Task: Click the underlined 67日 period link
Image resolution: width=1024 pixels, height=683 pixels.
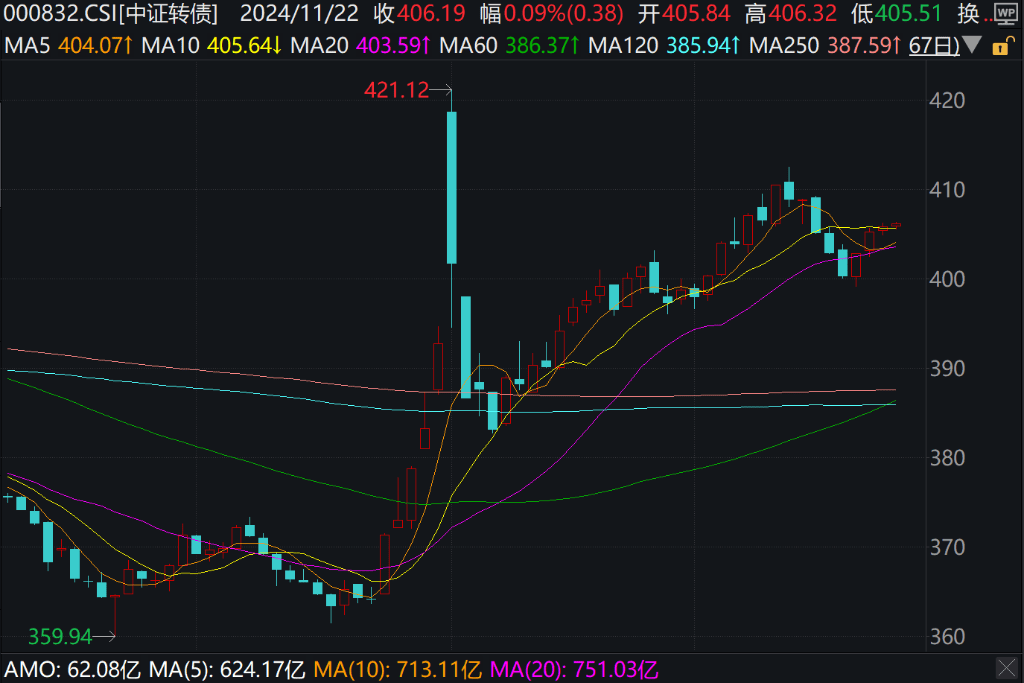Action: pyautogui.click(x=933, y=46)
